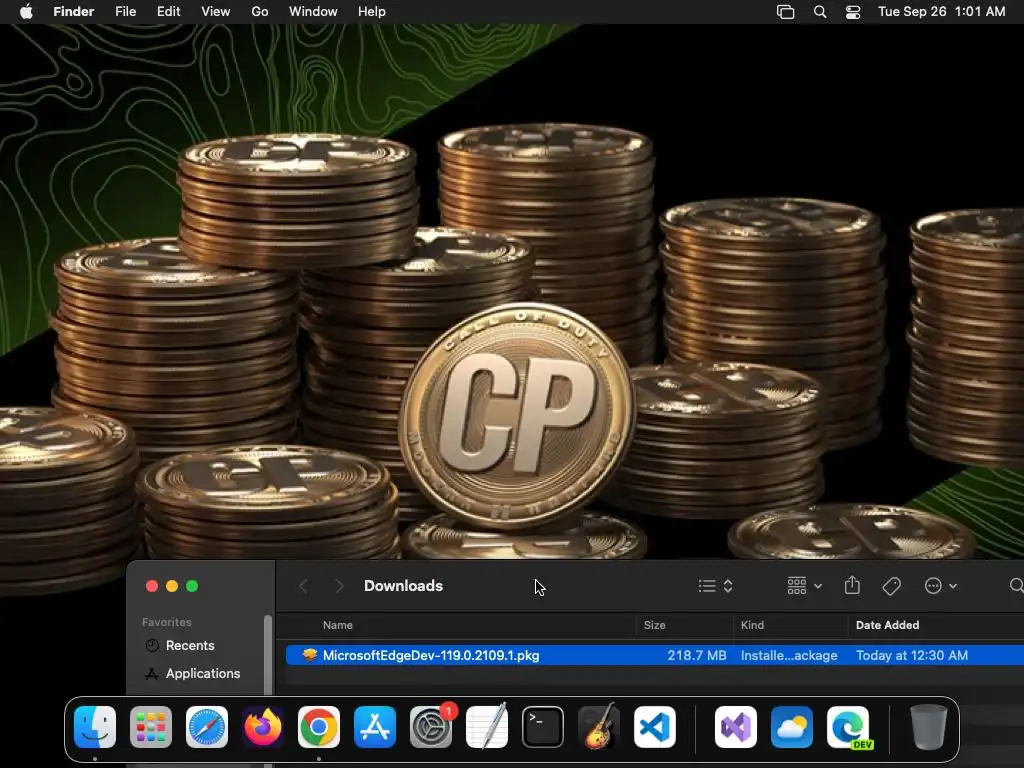Screen dimensions: 1024x768
Task: Click the Finder sidebar scrollbar
Action: pos(268,655)
